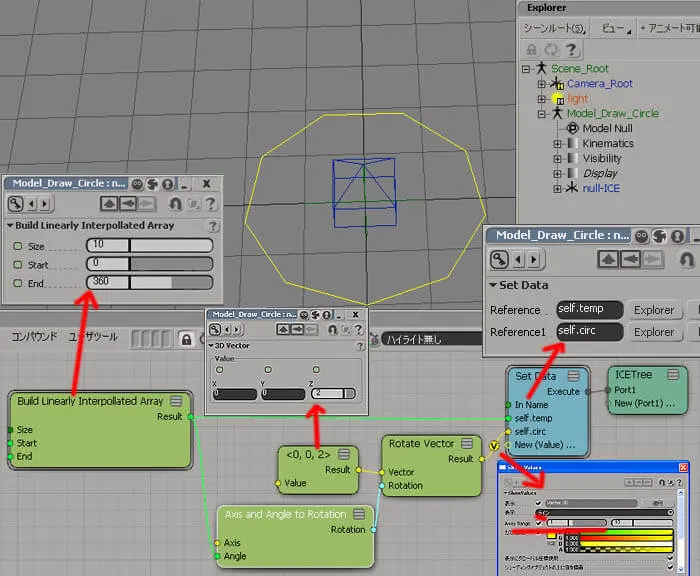Click the Rotate Vector node menu icon
Image resolution: width=700 pixels, height=576 pixels.
[467, 443]
